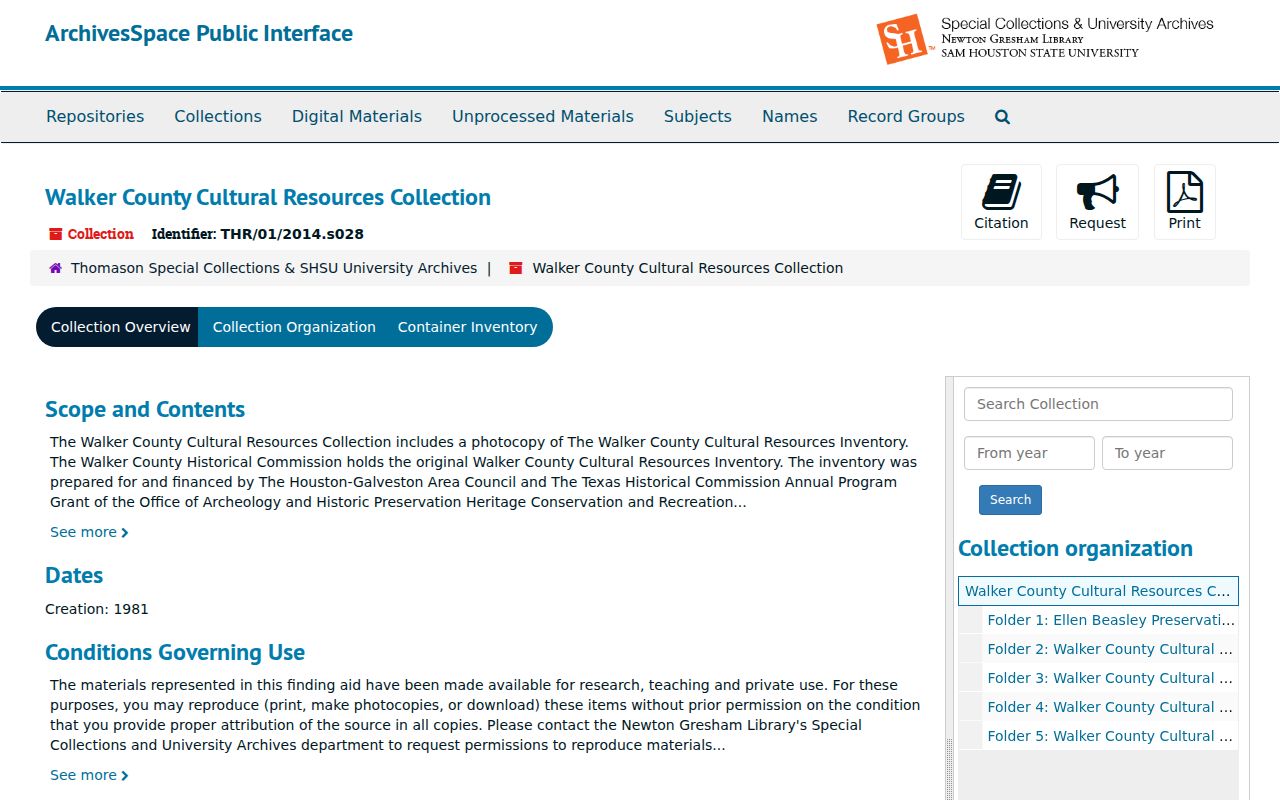The height and width of the screenshot is (800, 1280).
Task: Open Folder 4 in collection tree
Action: tap(1110, 707)
